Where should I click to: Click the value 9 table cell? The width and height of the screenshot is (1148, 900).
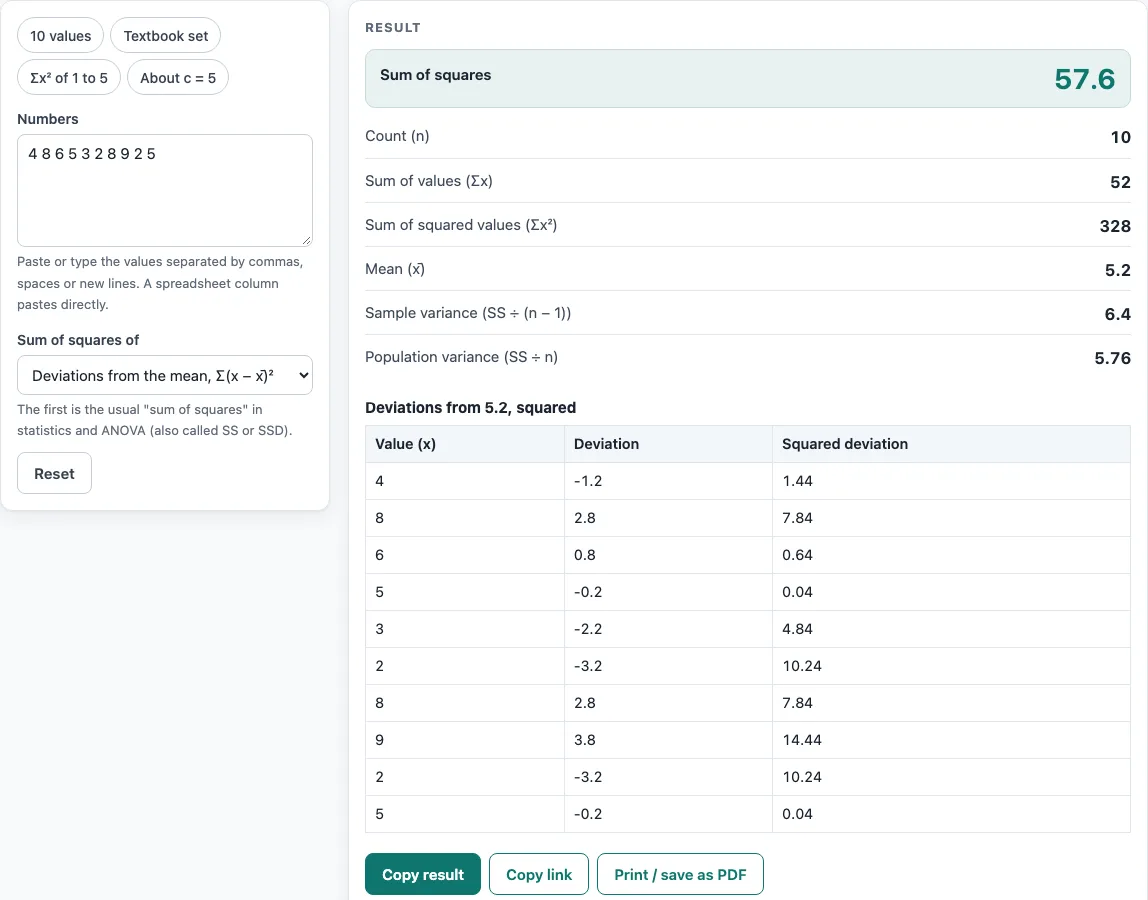tap(465, 740)
